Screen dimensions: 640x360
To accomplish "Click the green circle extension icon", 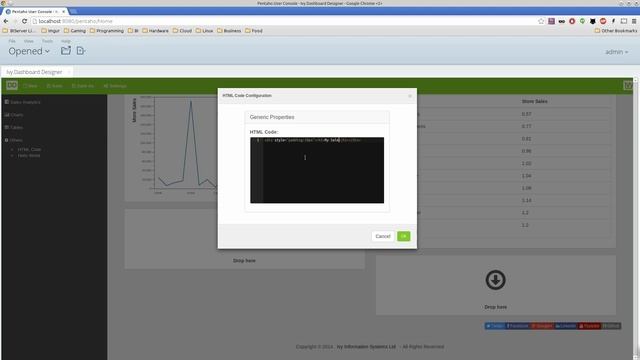I will (x=582, y=21).
